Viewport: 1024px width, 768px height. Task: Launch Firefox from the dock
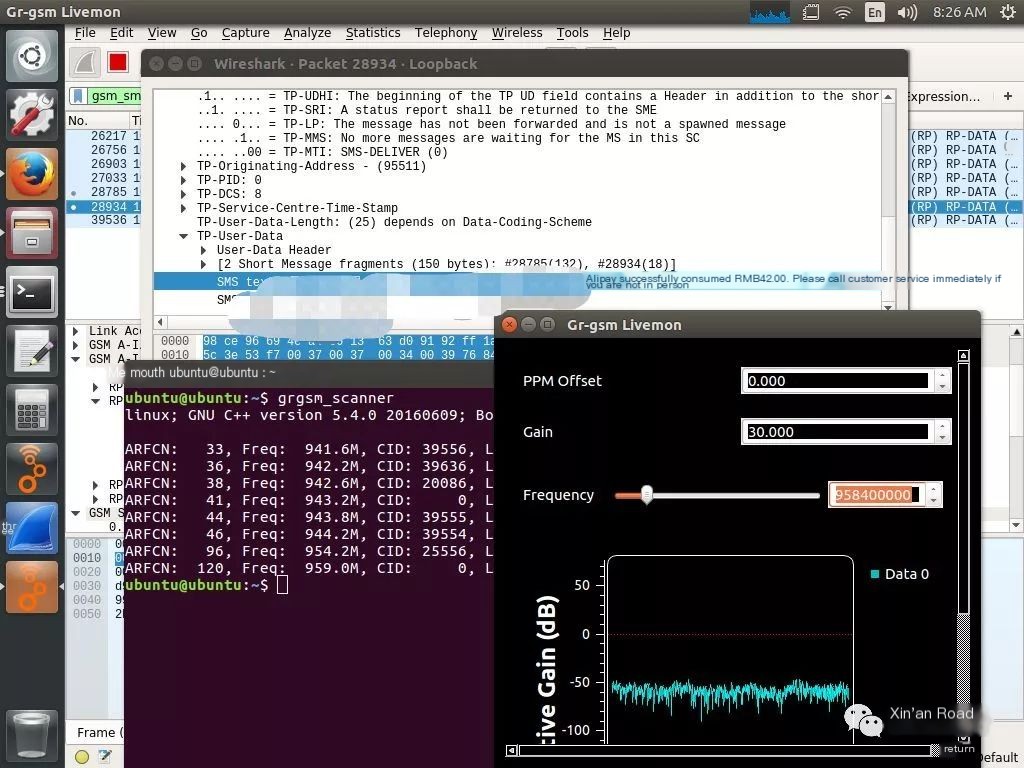pyautogui.click(x=31, y=174)
